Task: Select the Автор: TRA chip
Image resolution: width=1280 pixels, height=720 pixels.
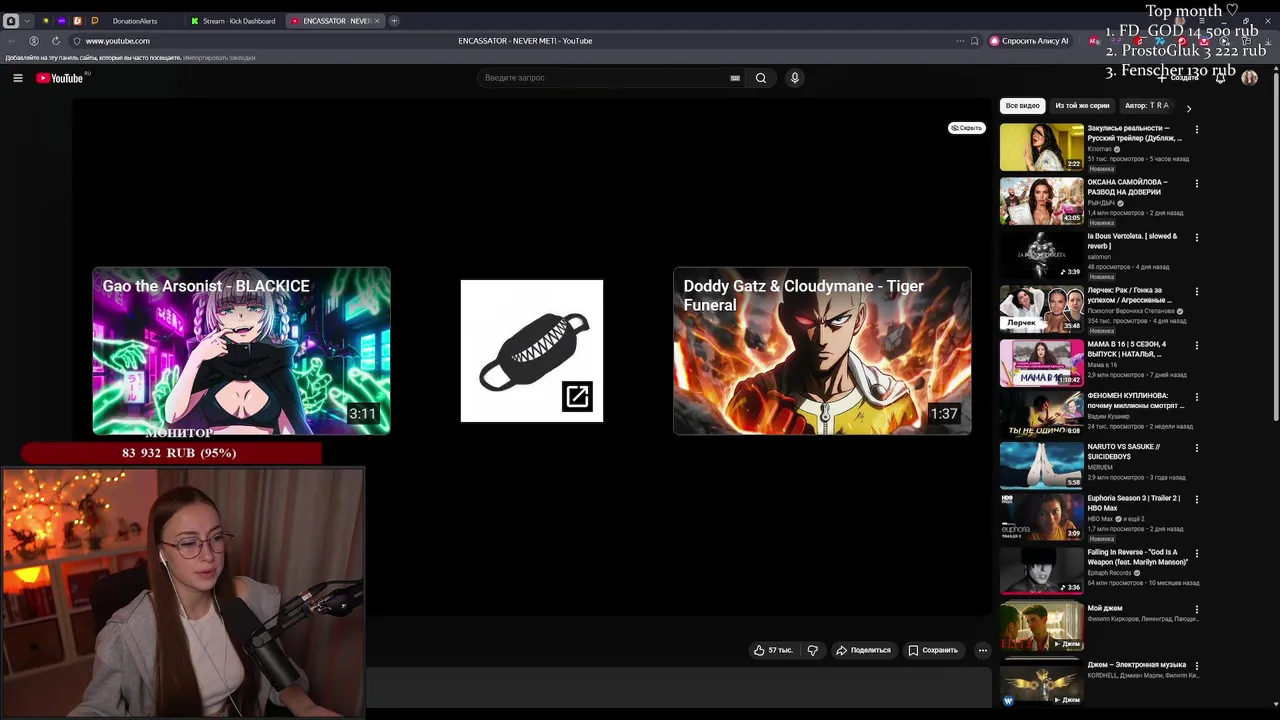Action: click(x=1146, y=105)
